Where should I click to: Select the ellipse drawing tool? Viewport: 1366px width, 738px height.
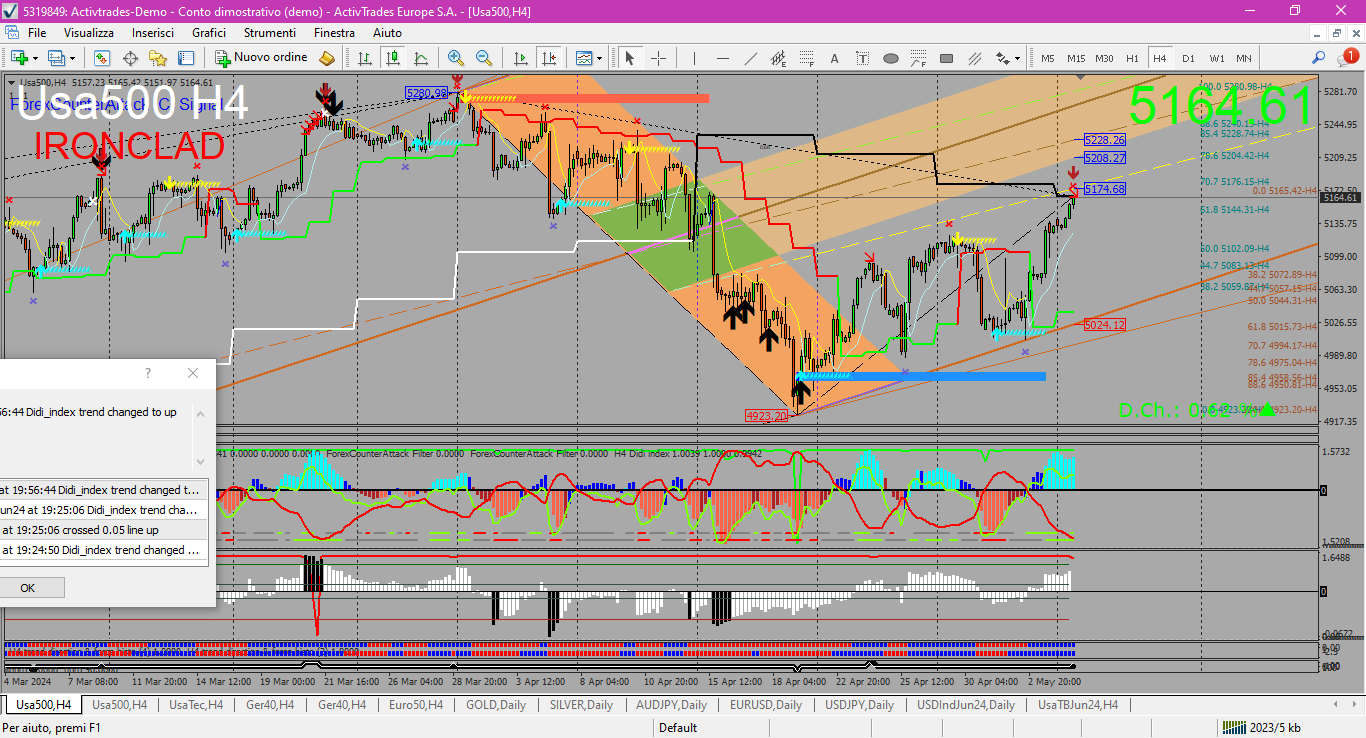click(891, 58)
